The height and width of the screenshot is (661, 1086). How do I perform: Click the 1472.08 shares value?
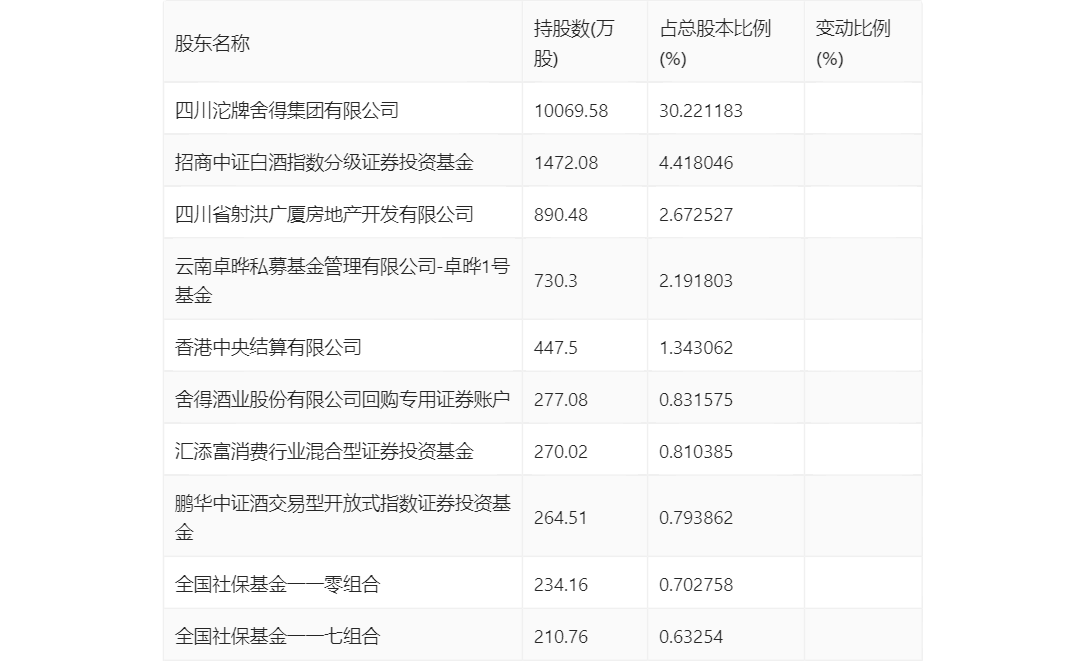(x=566, y=162)
